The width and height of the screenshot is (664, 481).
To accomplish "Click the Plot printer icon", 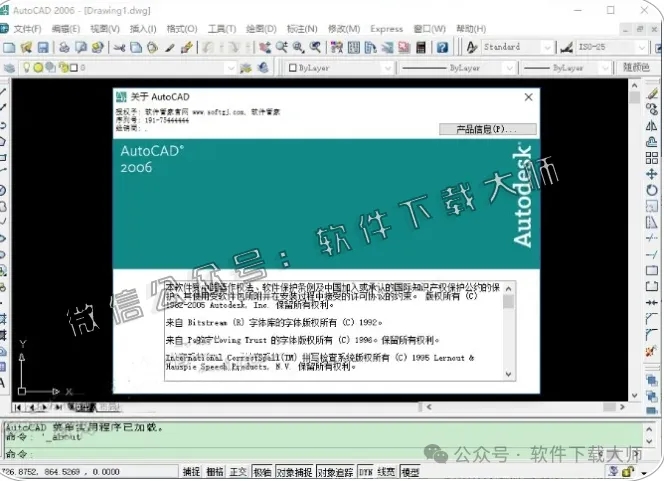I will tap(64, 47).
